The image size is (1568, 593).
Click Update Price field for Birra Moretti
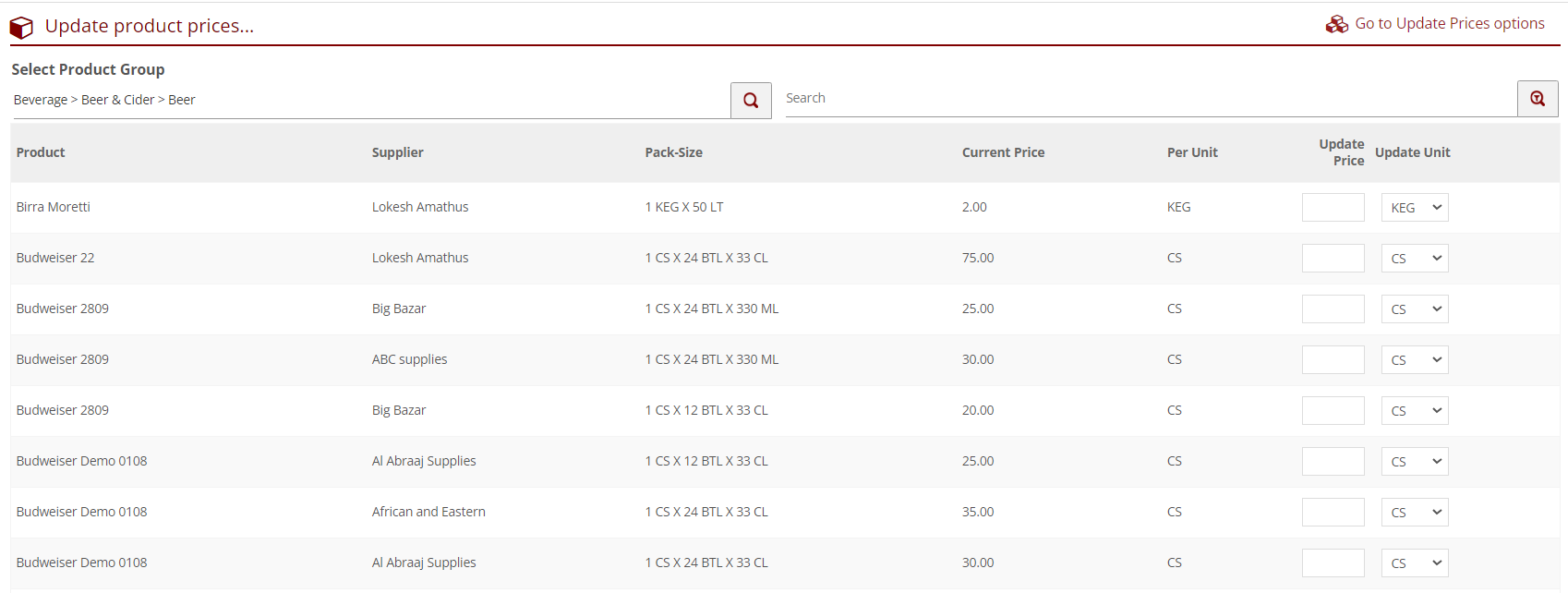(x=1333, y=208)
